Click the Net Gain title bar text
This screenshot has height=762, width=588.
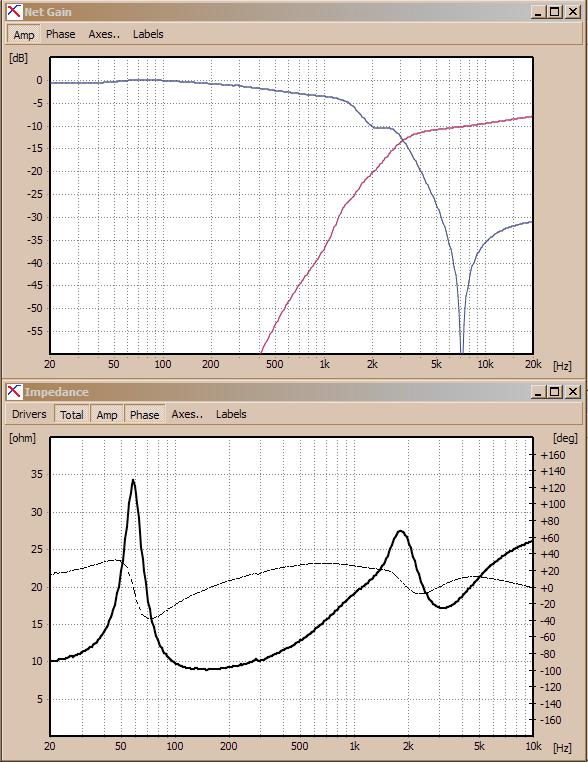coord(48,12)
